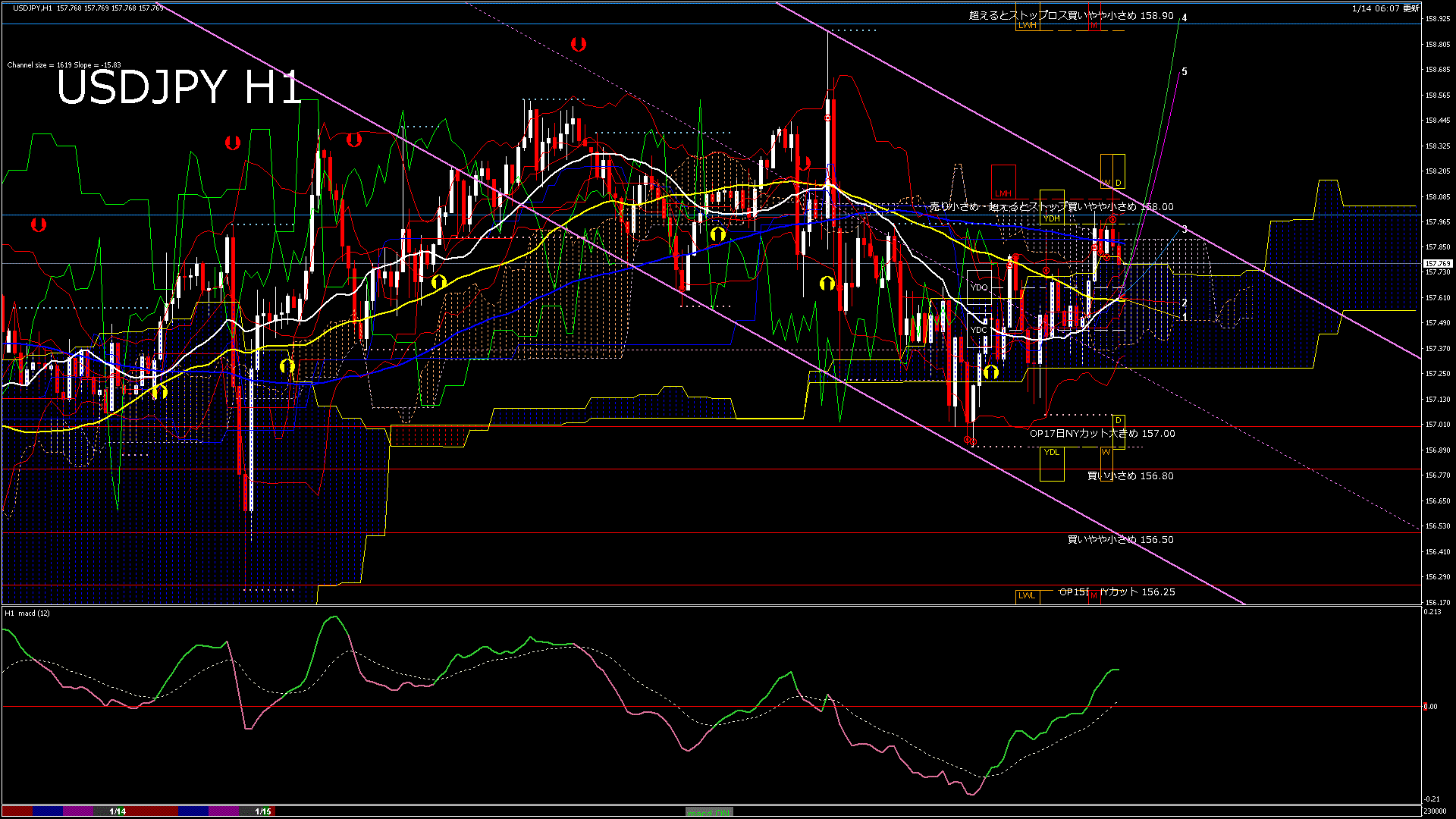Click the YDC label box

pos(979,330)
